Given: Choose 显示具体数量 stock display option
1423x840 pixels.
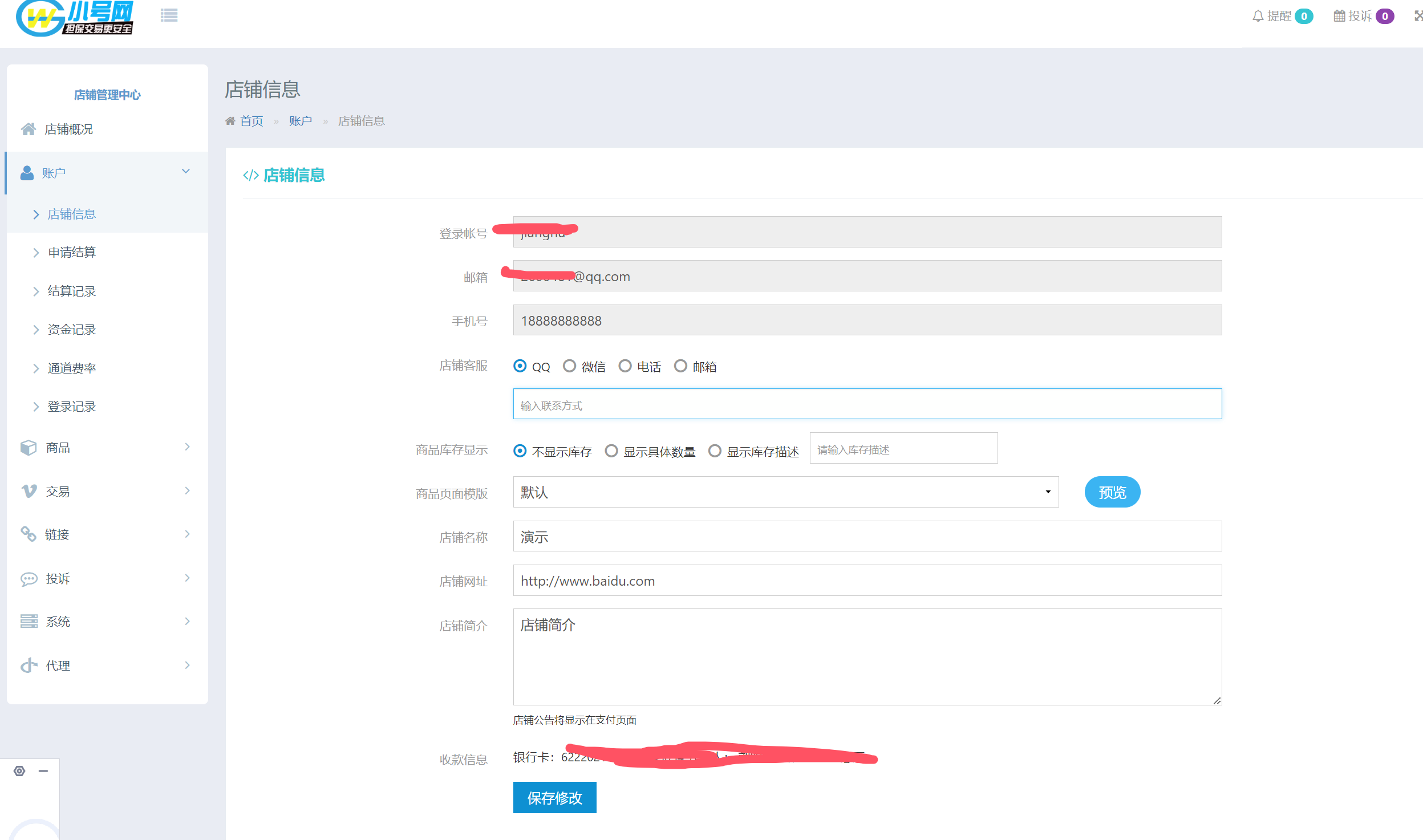Looking at the screenshot, I should pyautogui.click(x=611, y=451).
